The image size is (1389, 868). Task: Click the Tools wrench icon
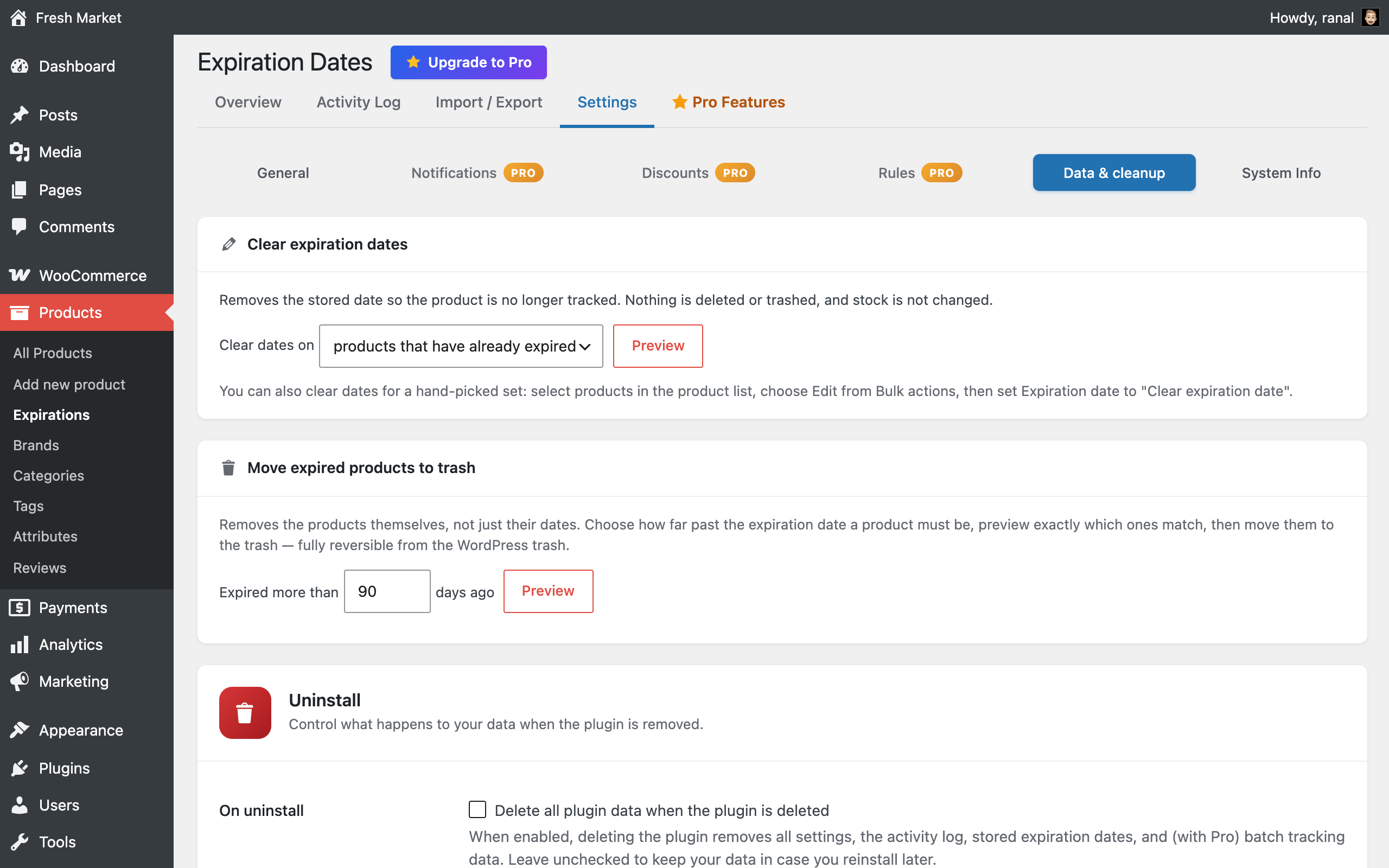pos(20,842)
